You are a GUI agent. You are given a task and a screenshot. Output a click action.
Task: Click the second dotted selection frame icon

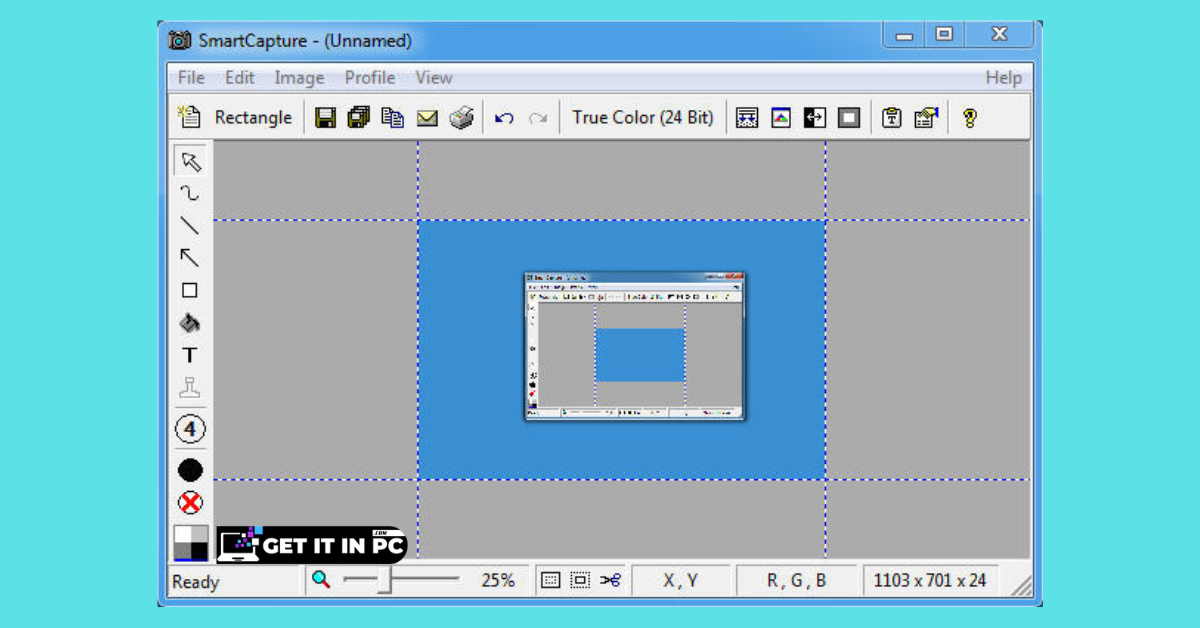(x=580, y=580)
